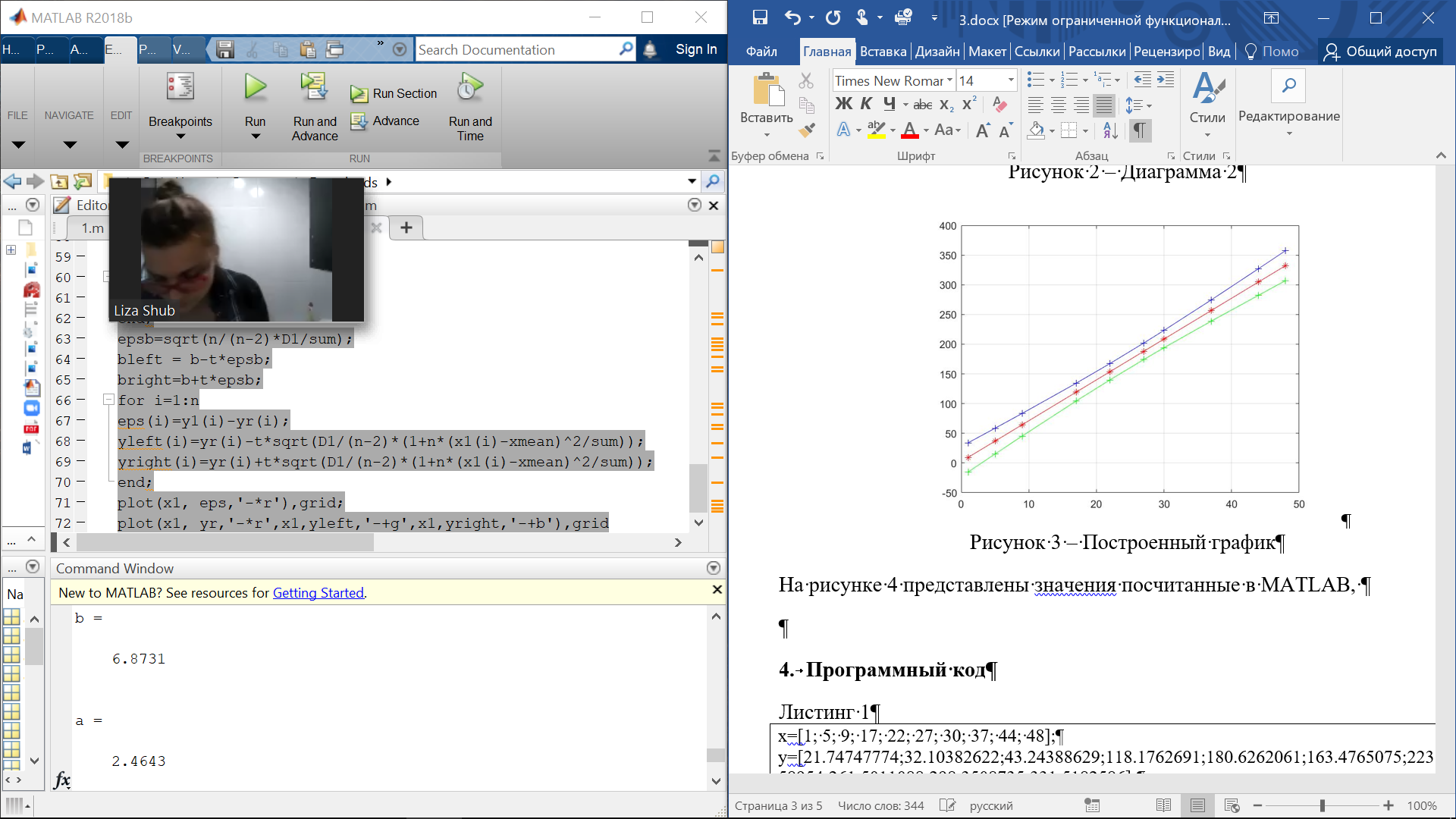Click the Sign In button in MATLAB
This screenshot has width=1456, height=819.
point(695,49)
